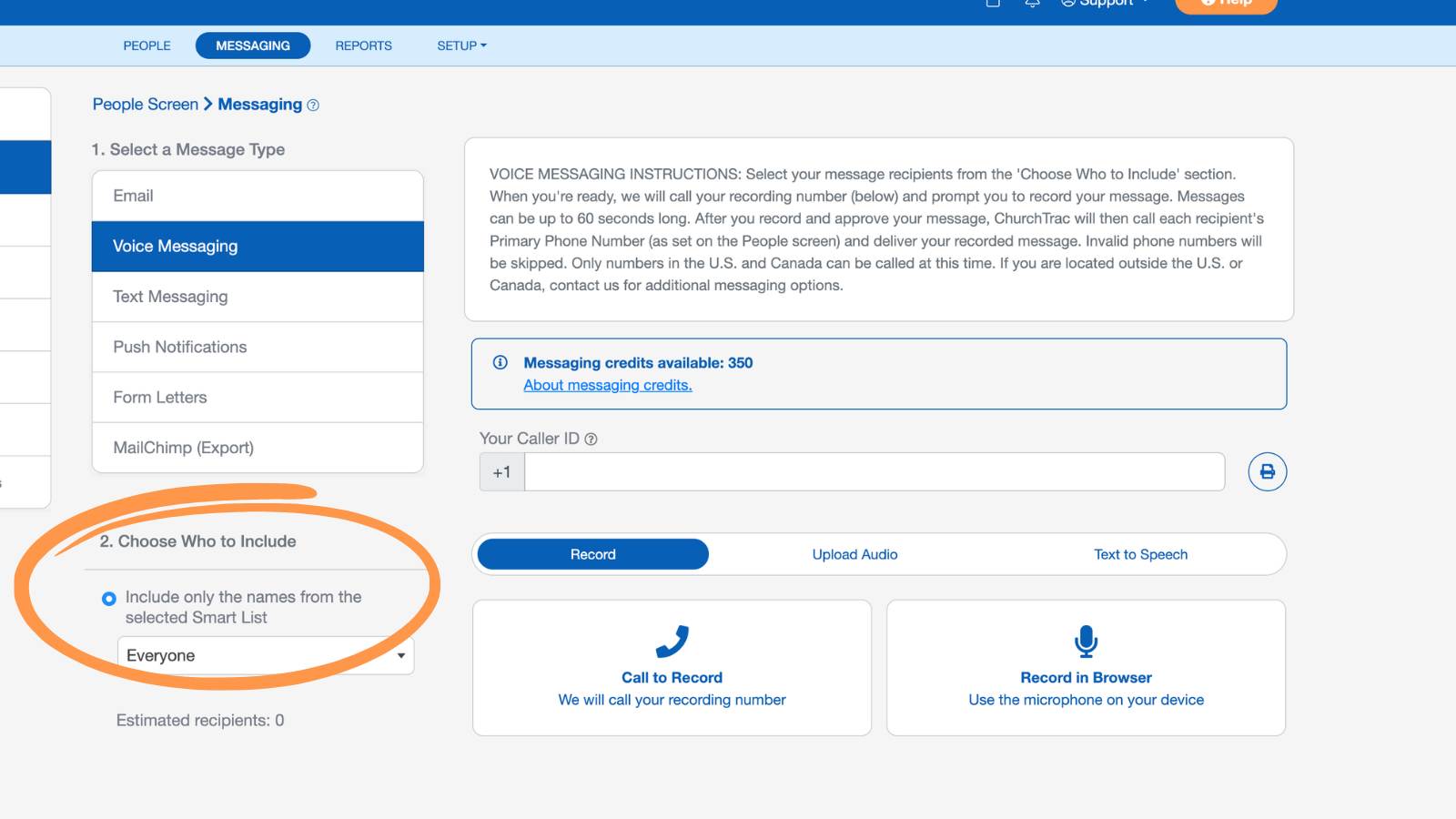Switch to the Record option
The width and height of the screenshot is (1456, 819).
click(592, 554)
